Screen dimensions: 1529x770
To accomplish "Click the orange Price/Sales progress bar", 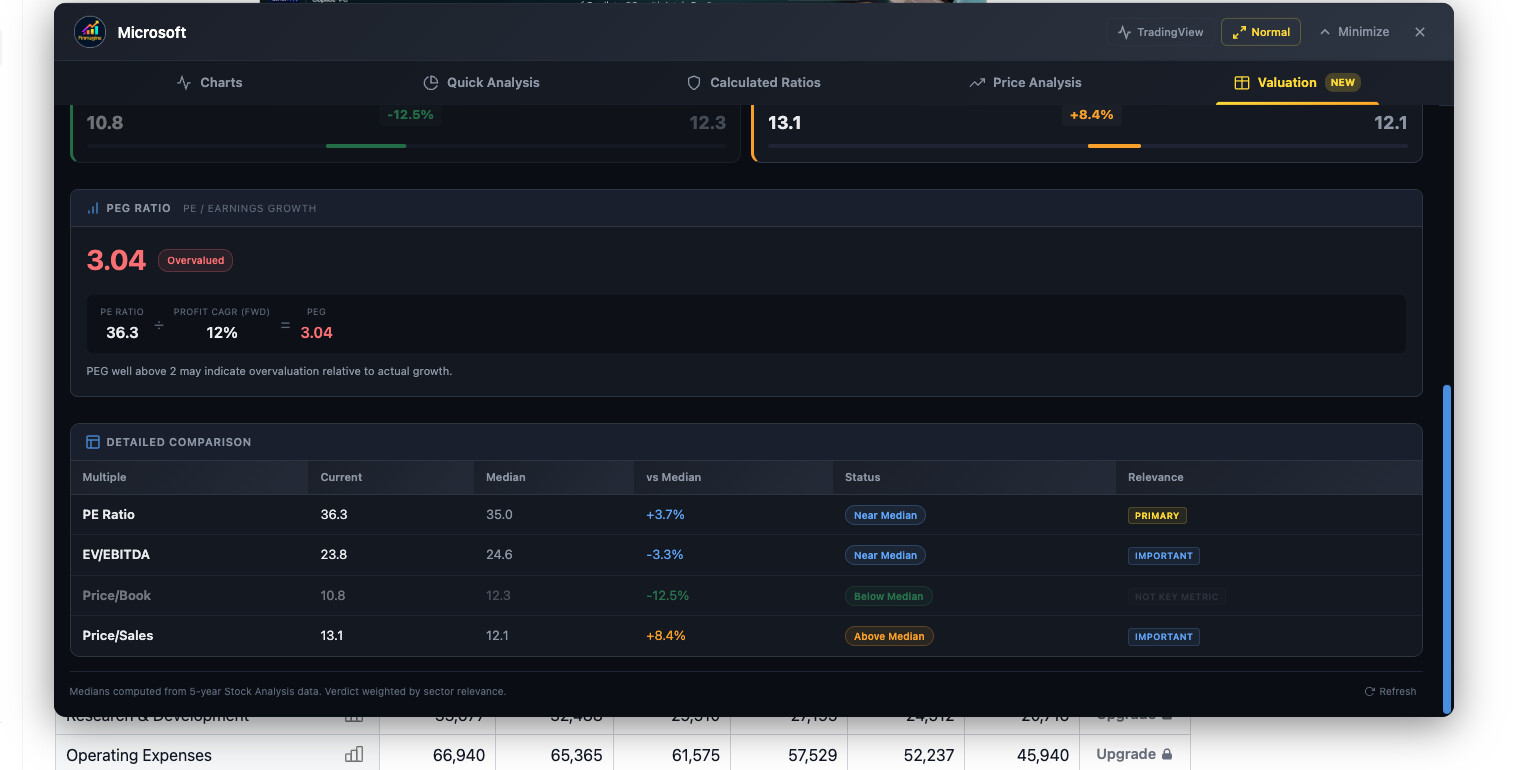I will [1114, 146].
